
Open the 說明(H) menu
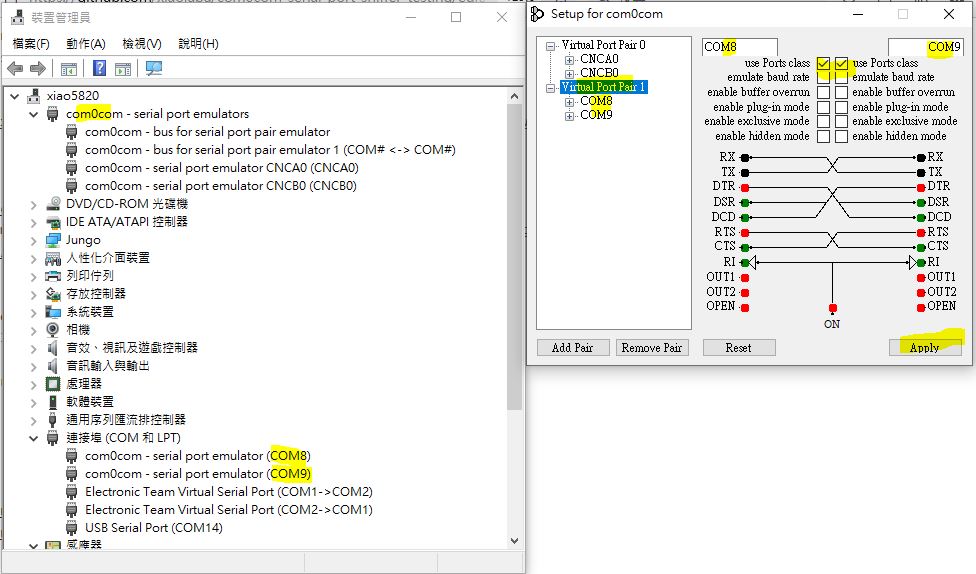[x=199, y=44]
